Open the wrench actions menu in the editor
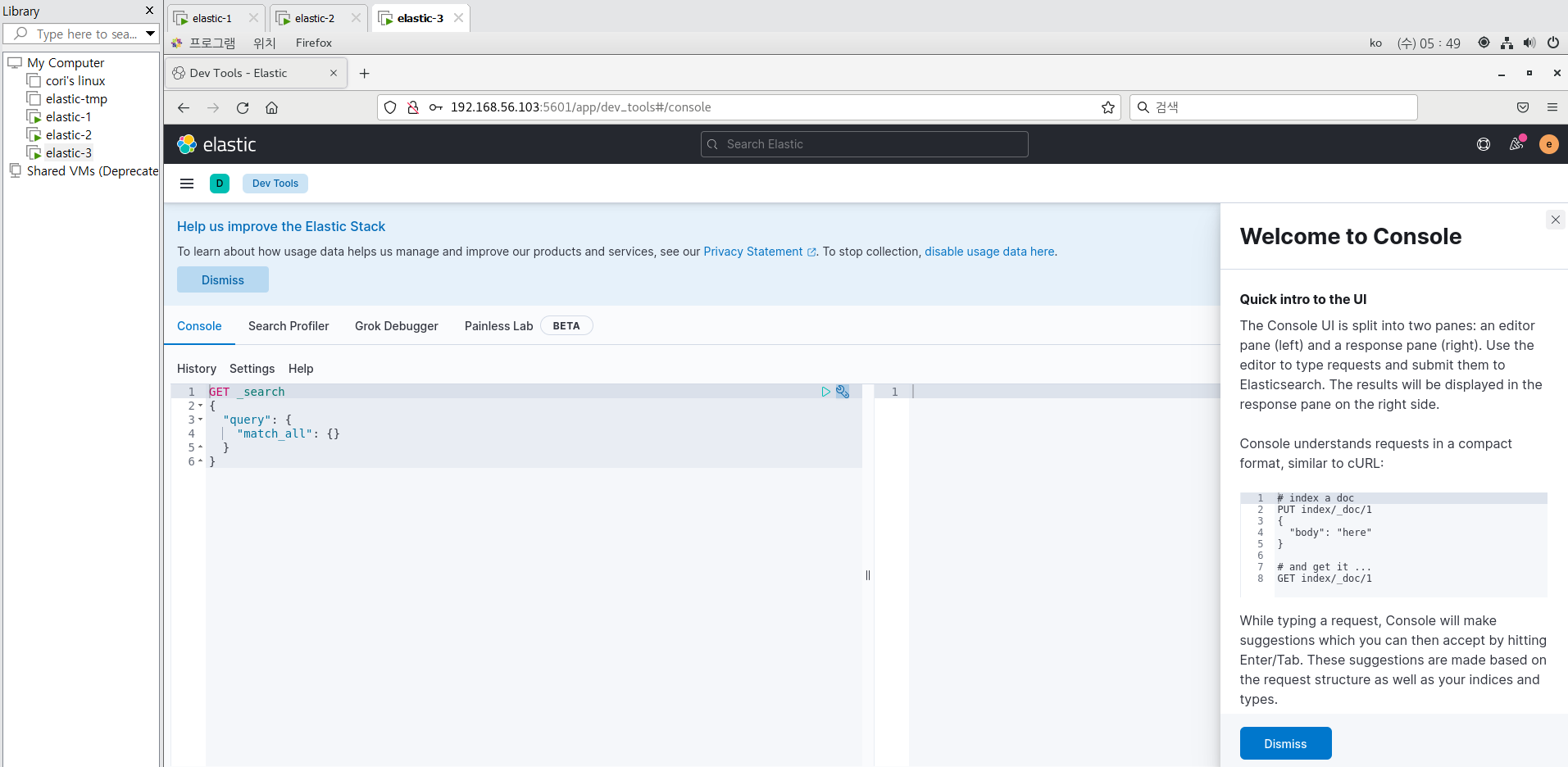This screenshot has width=1568, height=767. coord(843,392)
